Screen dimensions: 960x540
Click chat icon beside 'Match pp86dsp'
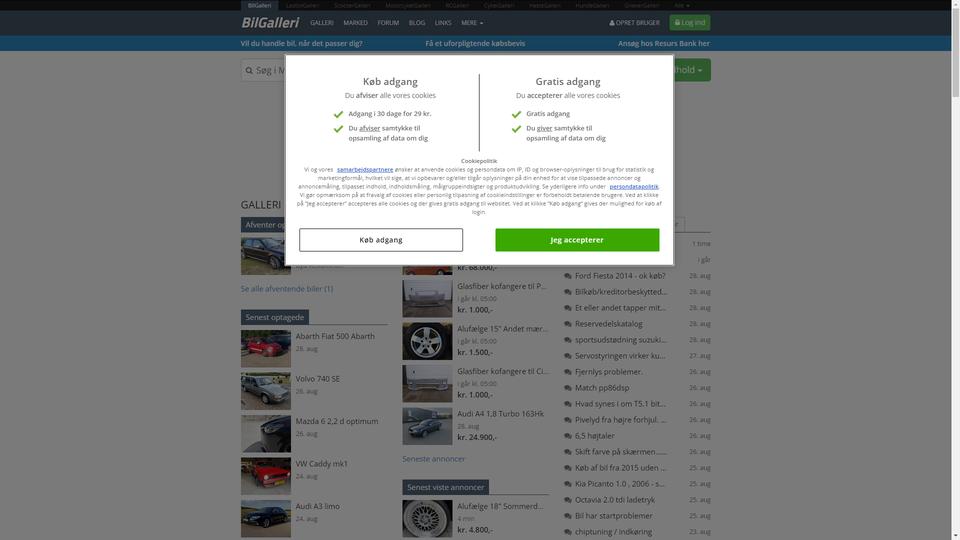pos(568,388)
